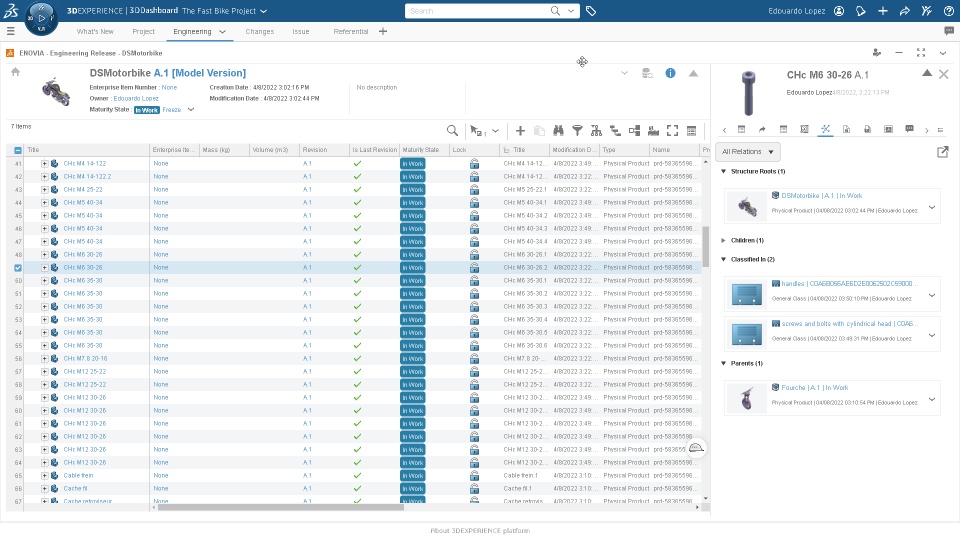This screenshot has width=960, height=540.
Task: Click the table search magnifier icon
Action: [x=452, y=130]
